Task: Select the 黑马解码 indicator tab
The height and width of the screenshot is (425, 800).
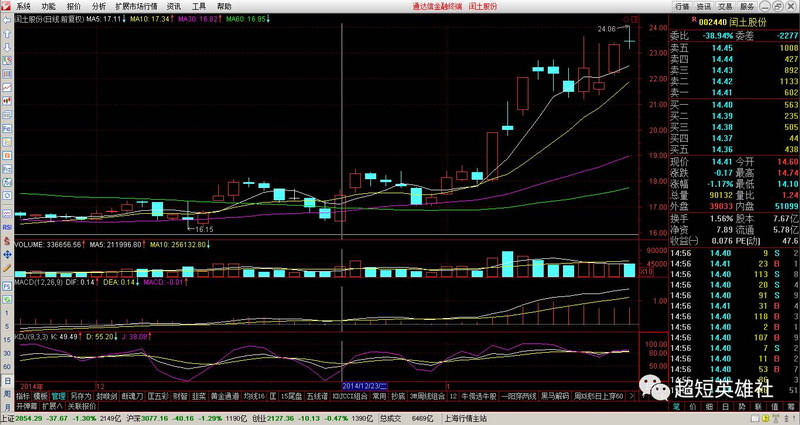Action: click(x=553, y=396)
